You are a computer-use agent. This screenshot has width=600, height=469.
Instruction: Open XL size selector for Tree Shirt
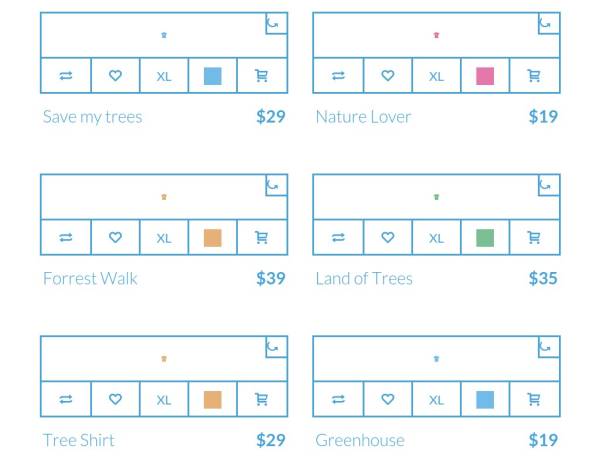[x=164, y=399]
